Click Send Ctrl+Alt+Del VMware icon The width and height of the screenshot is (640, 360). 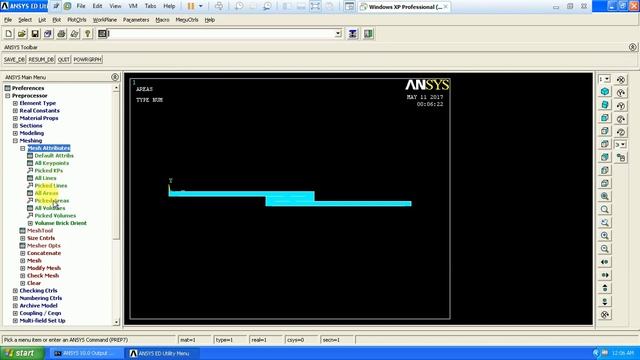[219, 6]
